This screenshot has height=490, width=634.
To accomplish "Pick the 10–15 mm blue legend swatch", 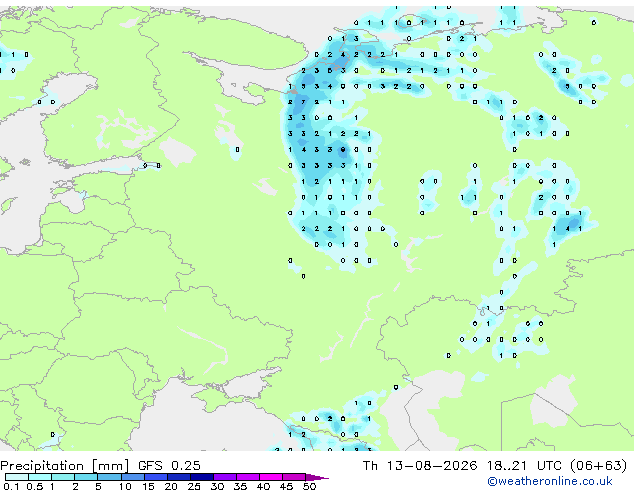I will click(132, 477).
